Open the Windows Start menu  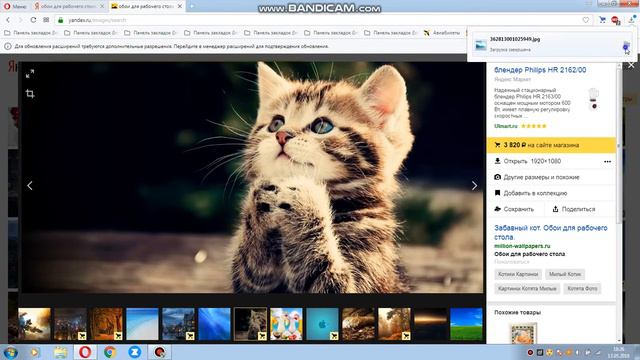click(x=10, y=352)
